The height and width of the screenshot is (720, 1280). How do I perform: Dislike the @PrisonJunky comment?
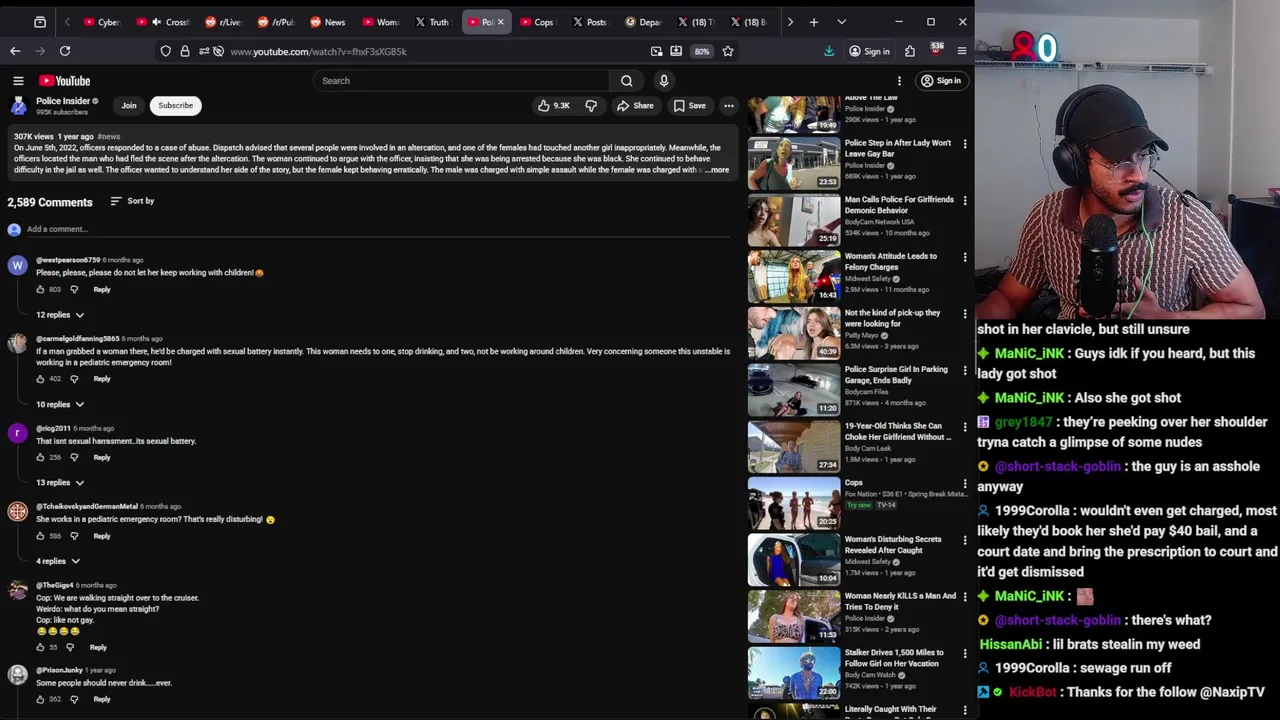point(74,699)
